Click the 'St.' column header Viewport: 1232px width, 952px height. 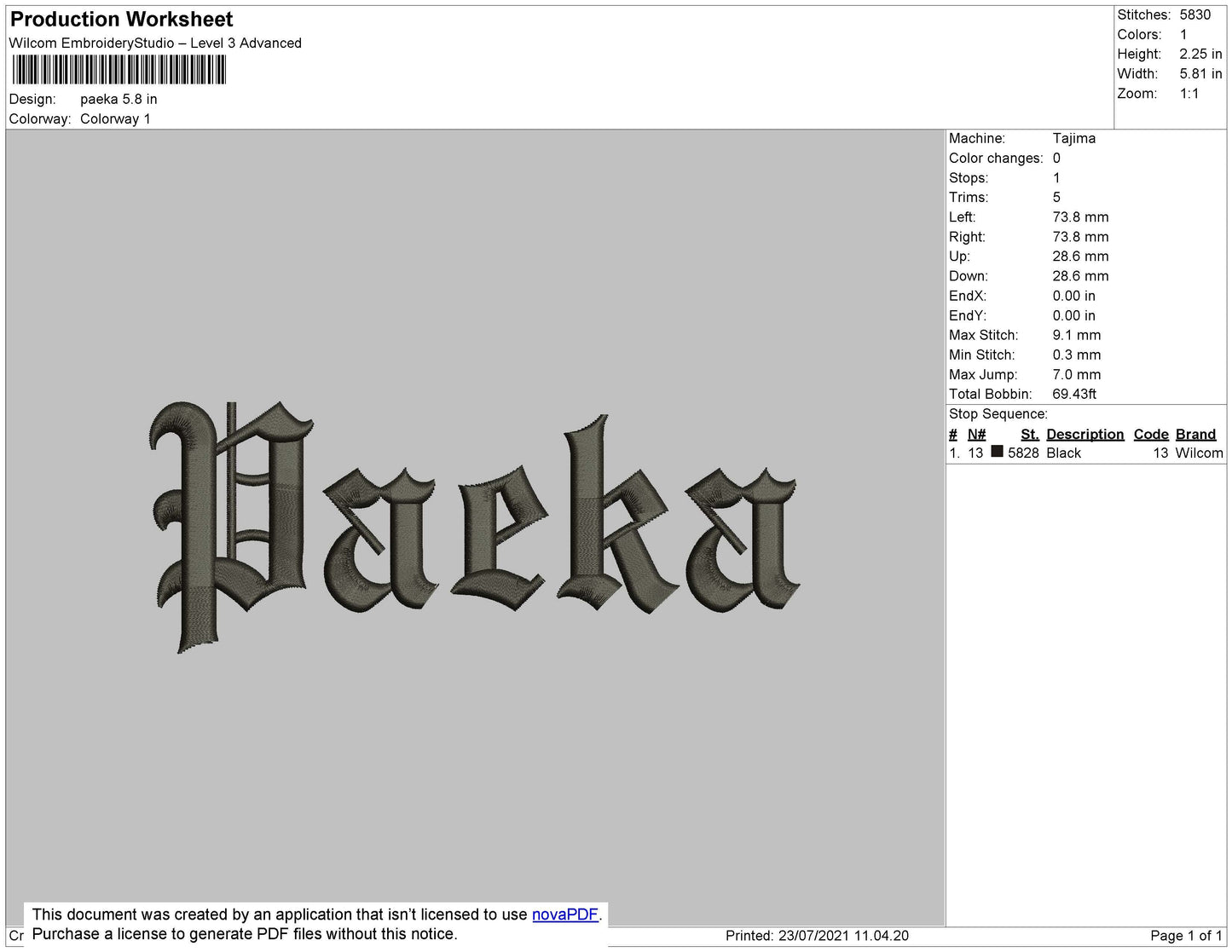[x=1030, y=435]
